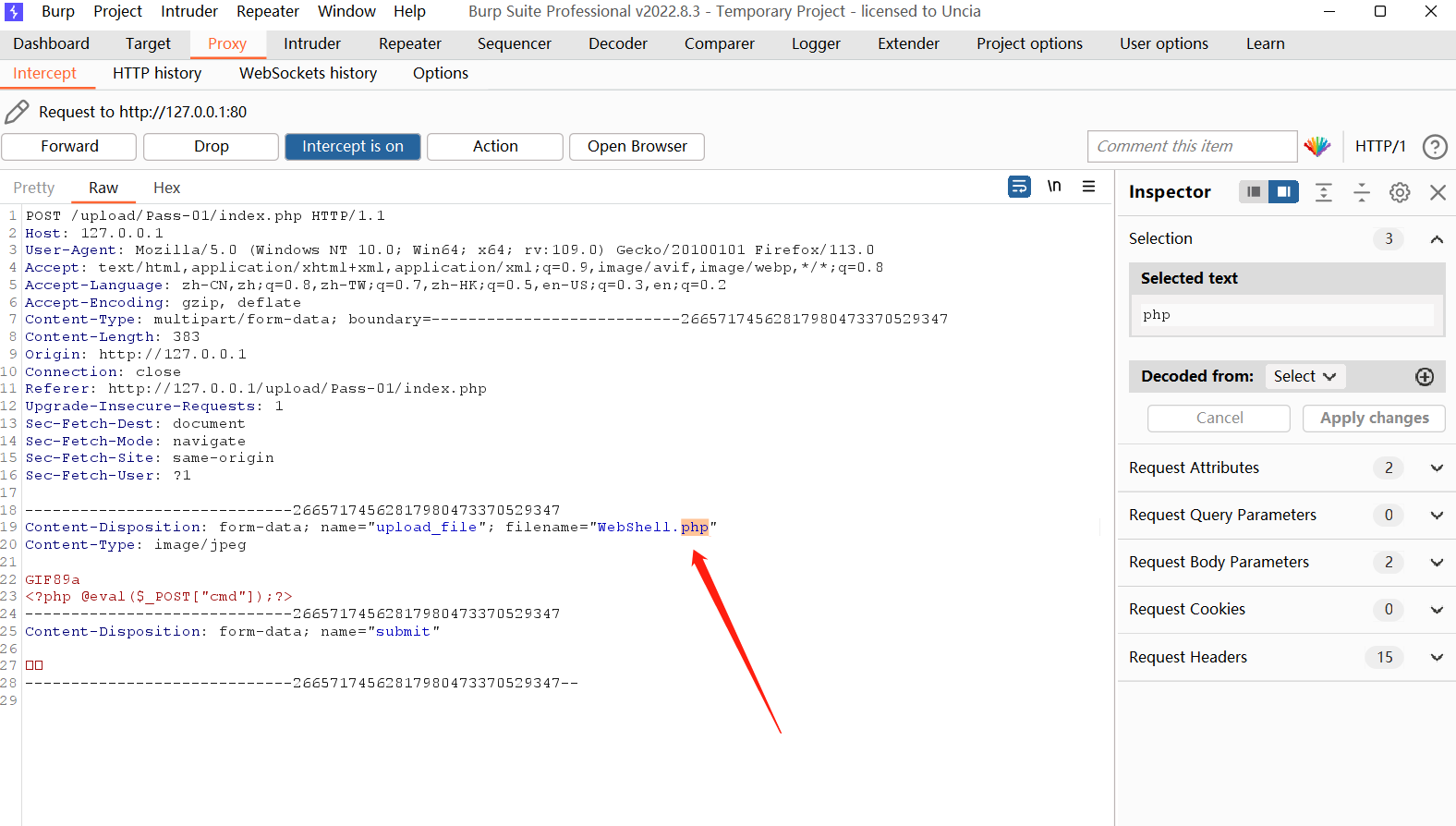Open the Help menu
The image size is (1456, 826).
409,11
